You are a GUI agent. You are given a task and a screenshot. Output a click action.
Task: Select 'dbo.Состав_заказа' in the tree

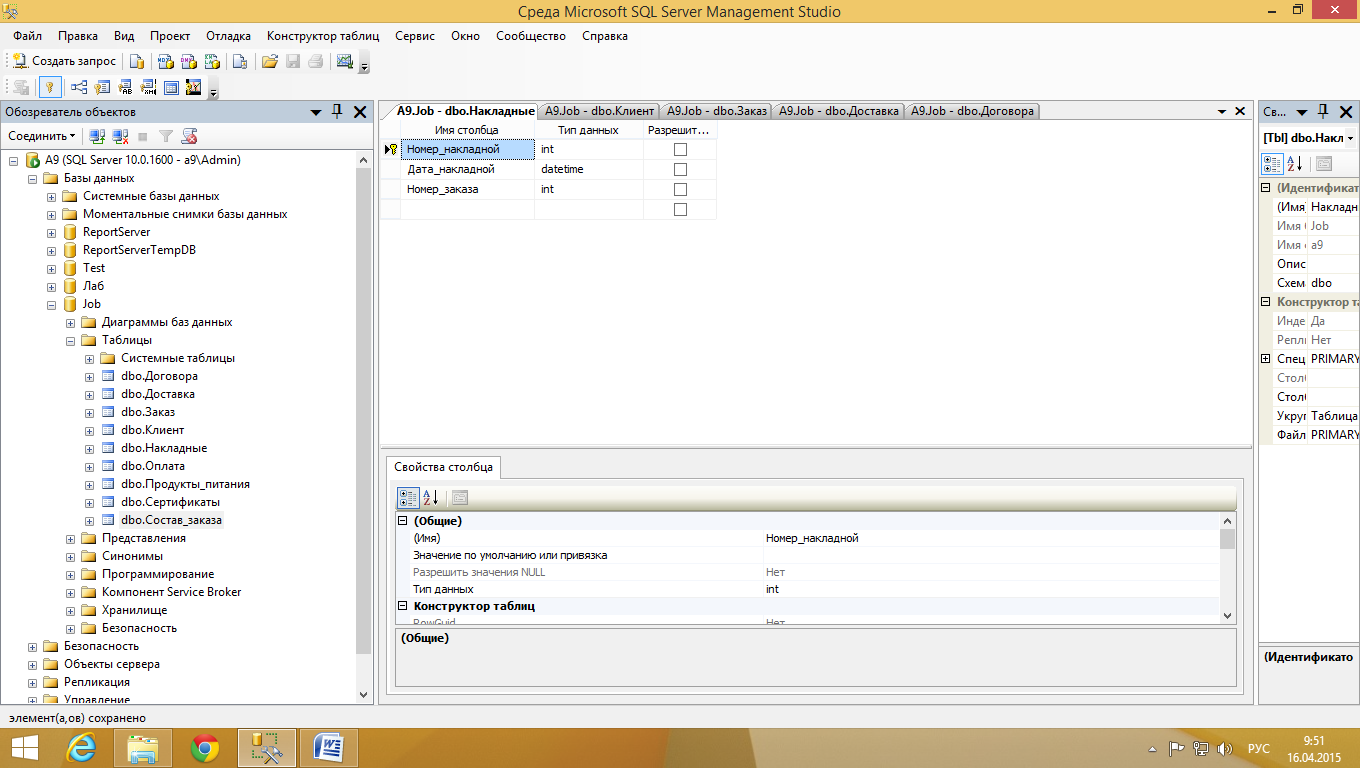tap(171, 520)
